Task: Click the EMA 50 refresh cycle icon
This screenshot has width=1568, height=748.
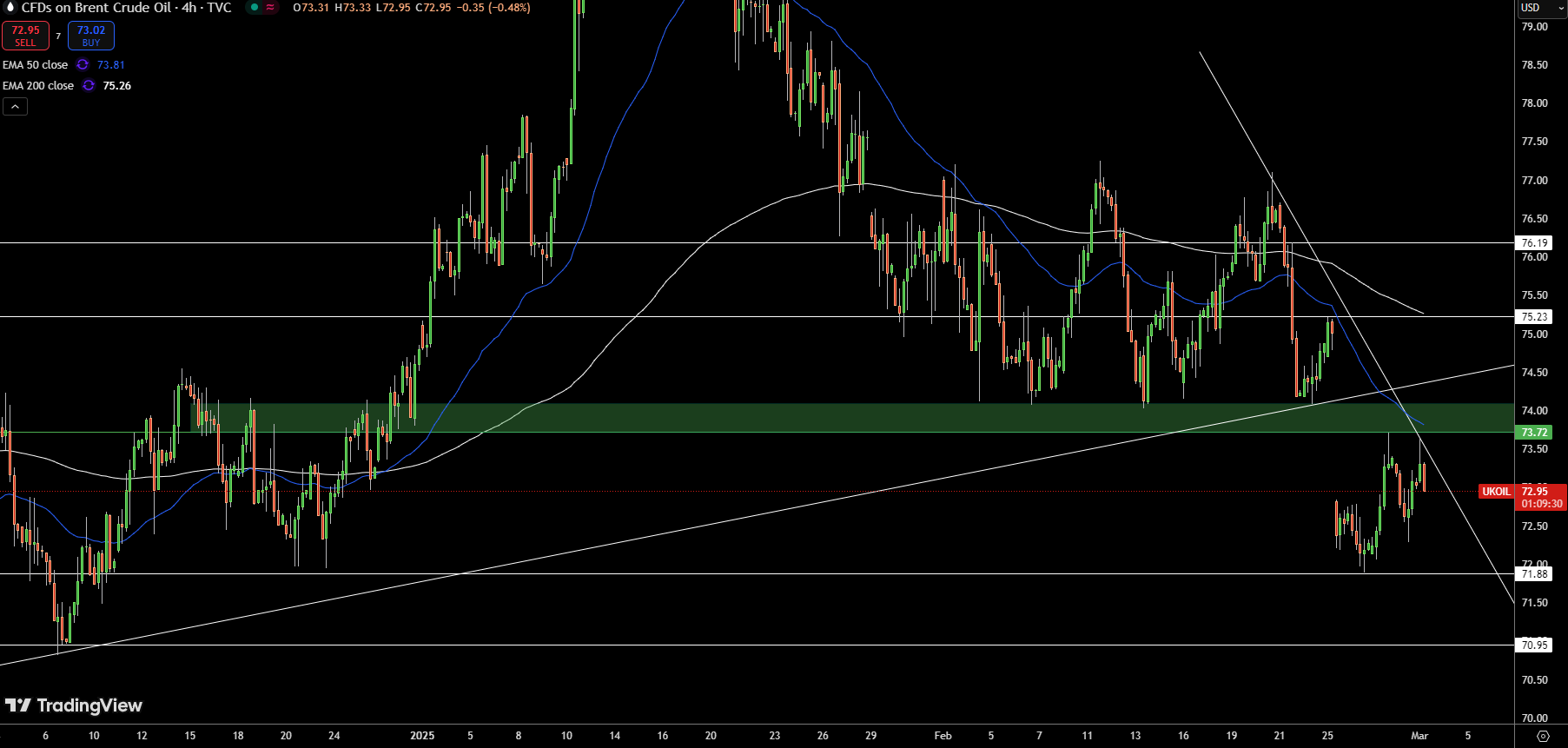Action: pos(83,64)
